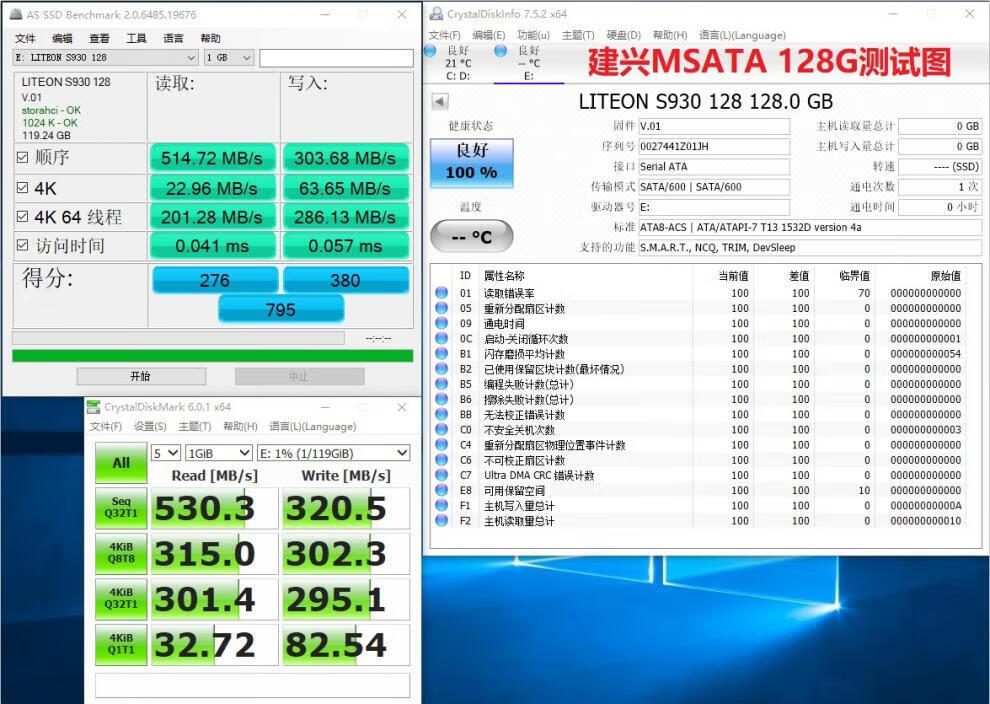990x704 pixels.
Task: Select the C: D: disk status orb
Action: 431,51
